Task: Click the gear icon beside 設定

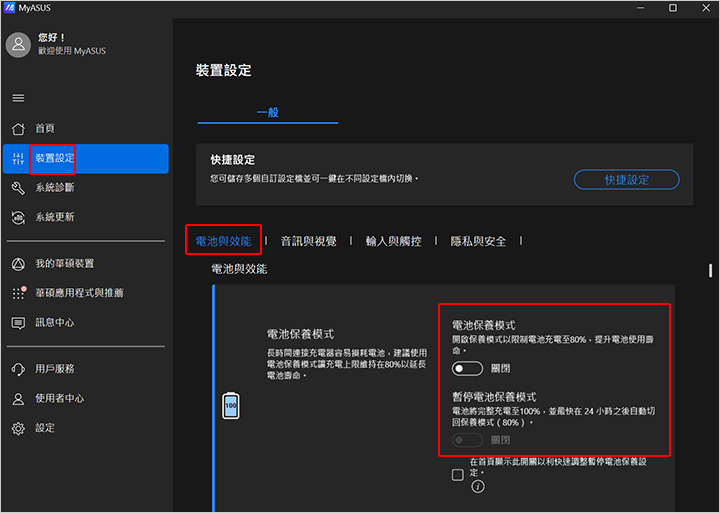Action: (18, 428)
